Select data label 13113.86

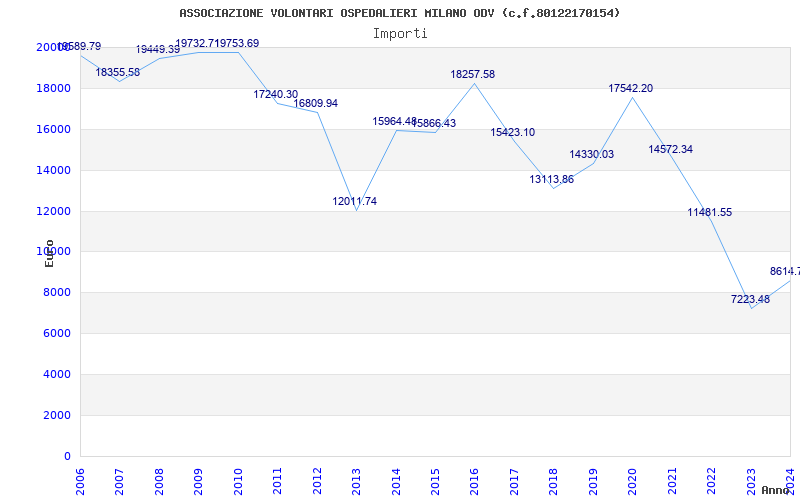click(552, 180)
